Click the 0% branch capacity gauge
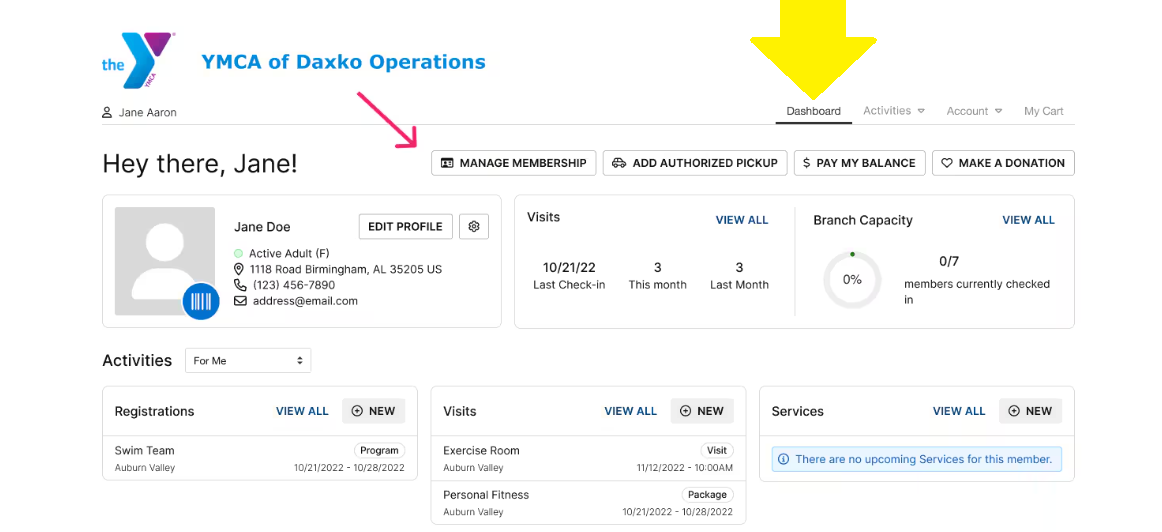The width and height of the screenshot is (1162, 532). pos(852,280)
